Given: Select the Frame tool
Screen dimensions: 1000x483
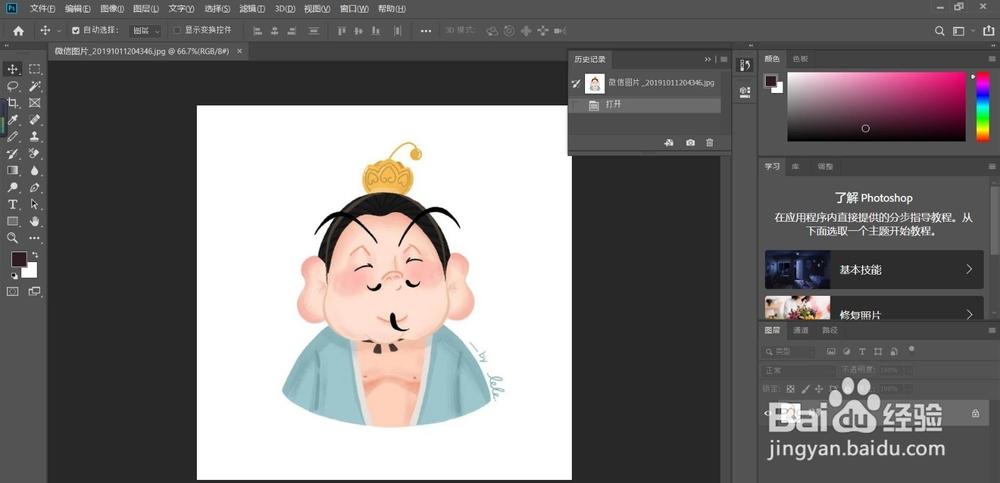Looking at the screenshot, I should click(34, 103).
